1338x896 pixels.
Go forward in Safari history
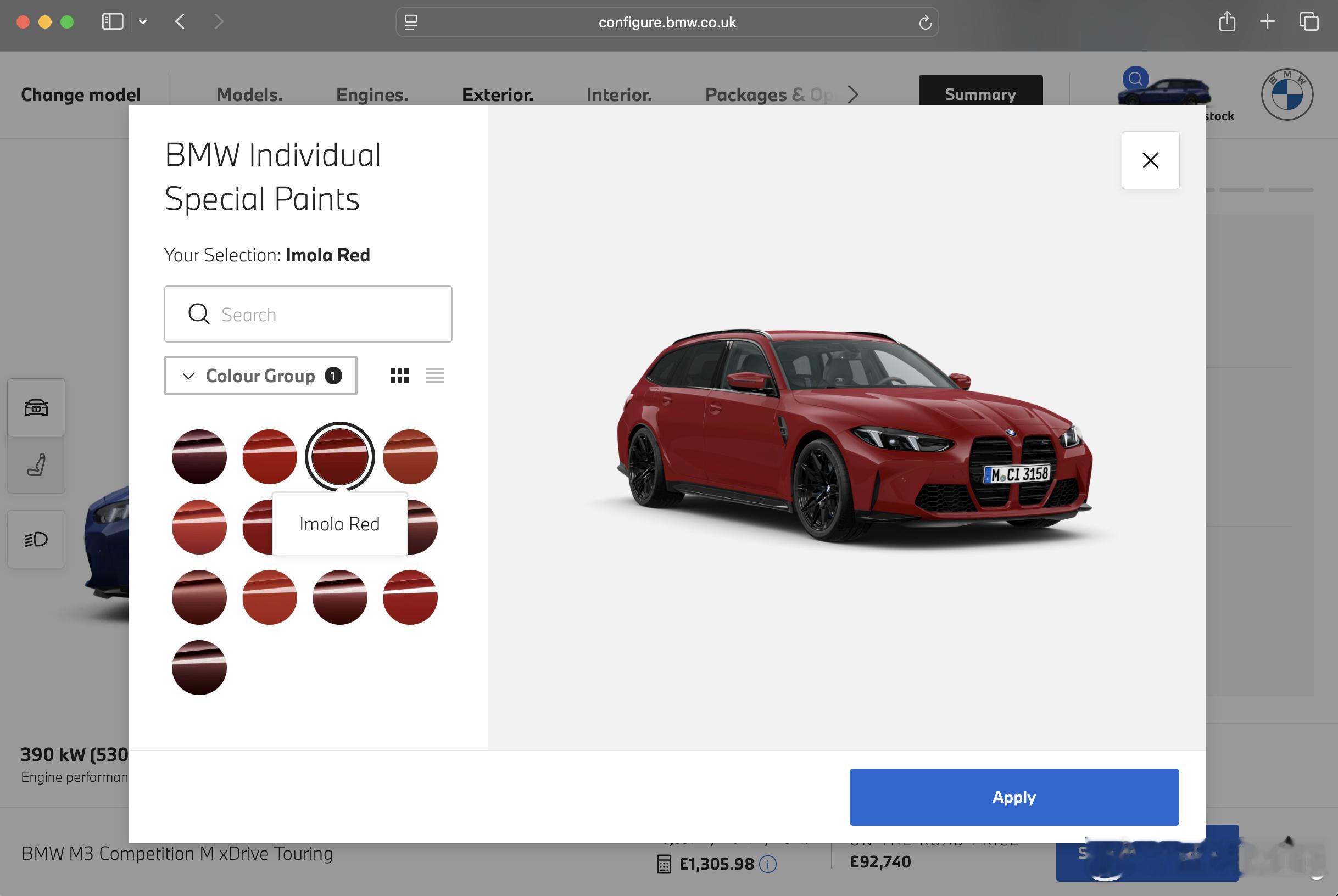pos(219,22)
